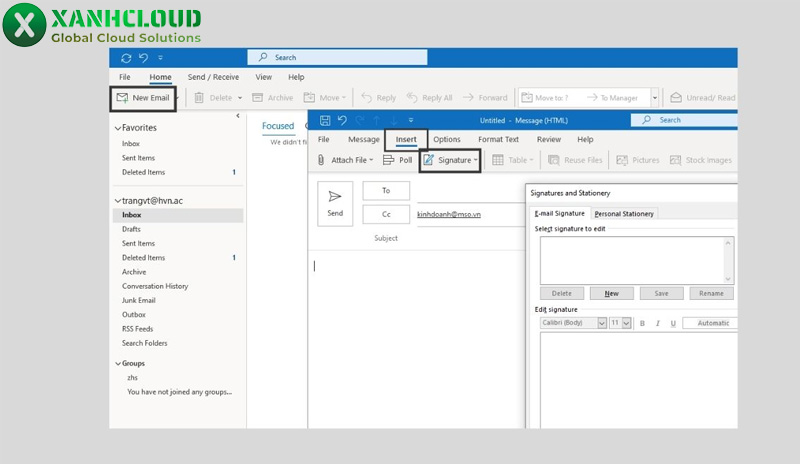Click the Forward button
This screenshot has width=800, height=464.
(485, 97)
